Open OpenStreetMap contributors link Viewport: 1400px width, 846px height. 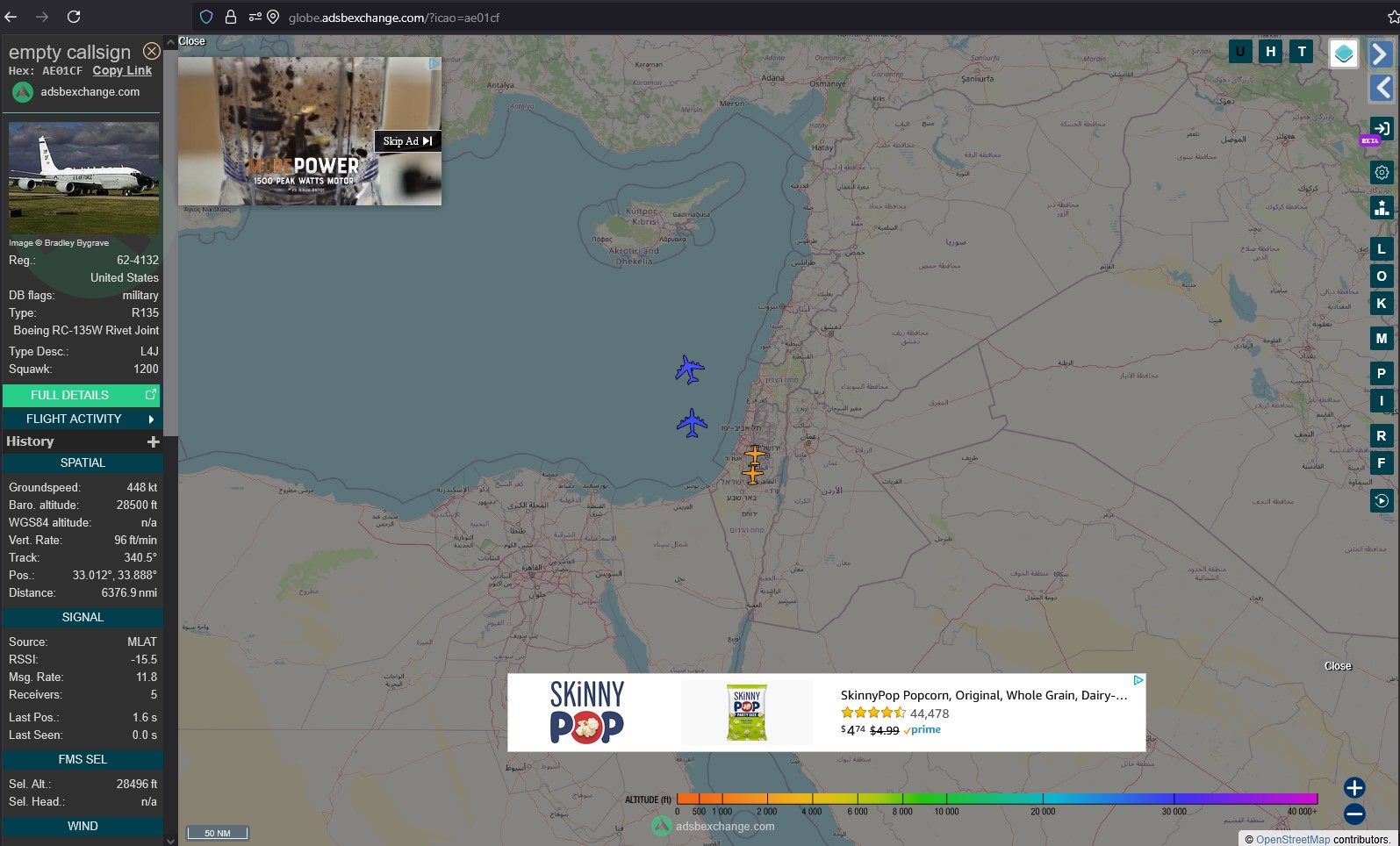[x=1292, y=839]
